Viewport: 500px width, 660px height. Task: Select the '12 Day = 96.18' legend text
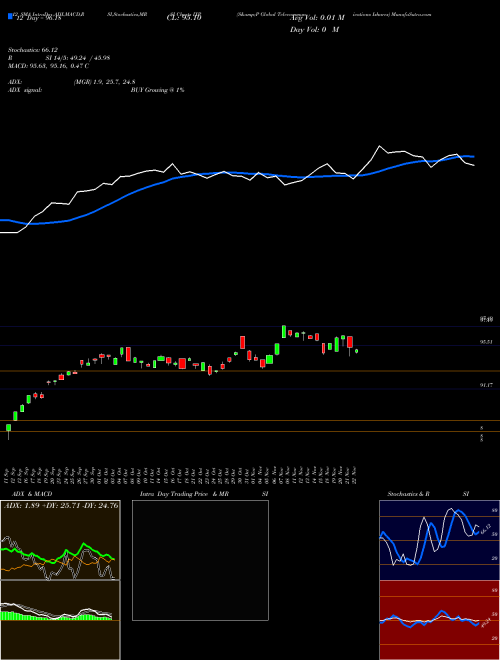[x=37, y=18]
